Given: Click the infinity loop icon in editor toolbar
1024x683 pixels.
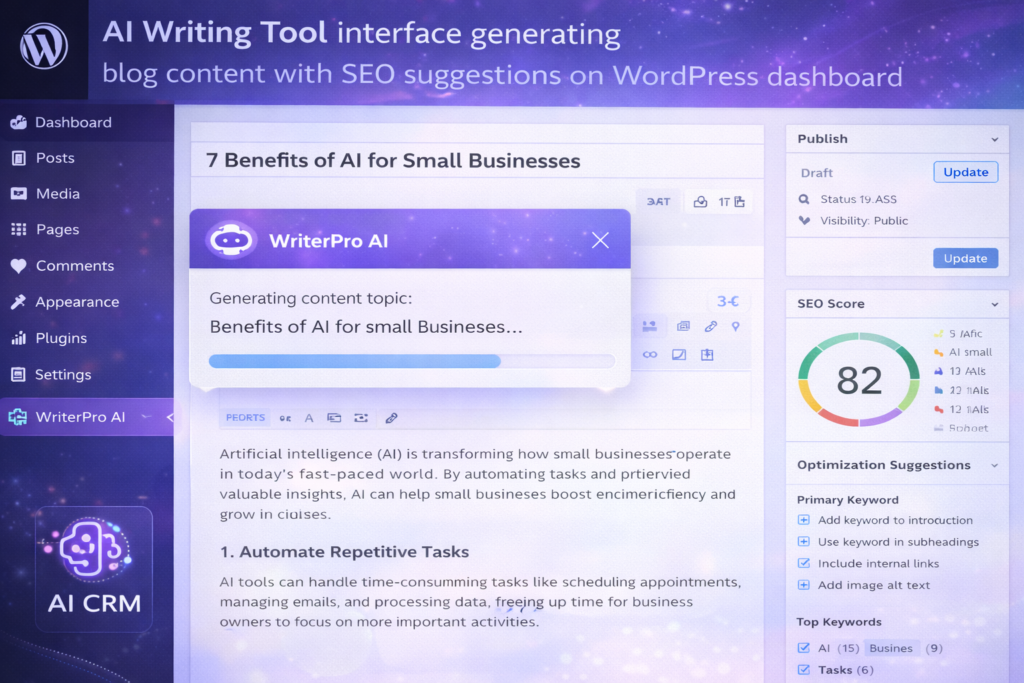Looking at the screenshot, I should 650,354.
